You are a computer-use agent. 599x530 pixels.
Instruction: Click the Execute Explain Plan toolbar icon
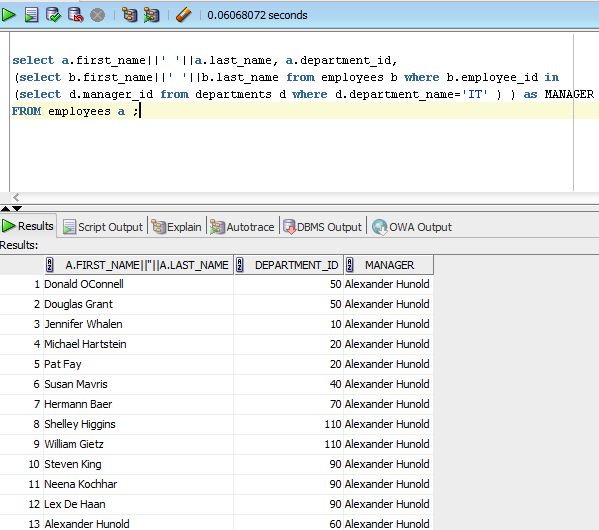click(130, 15)
